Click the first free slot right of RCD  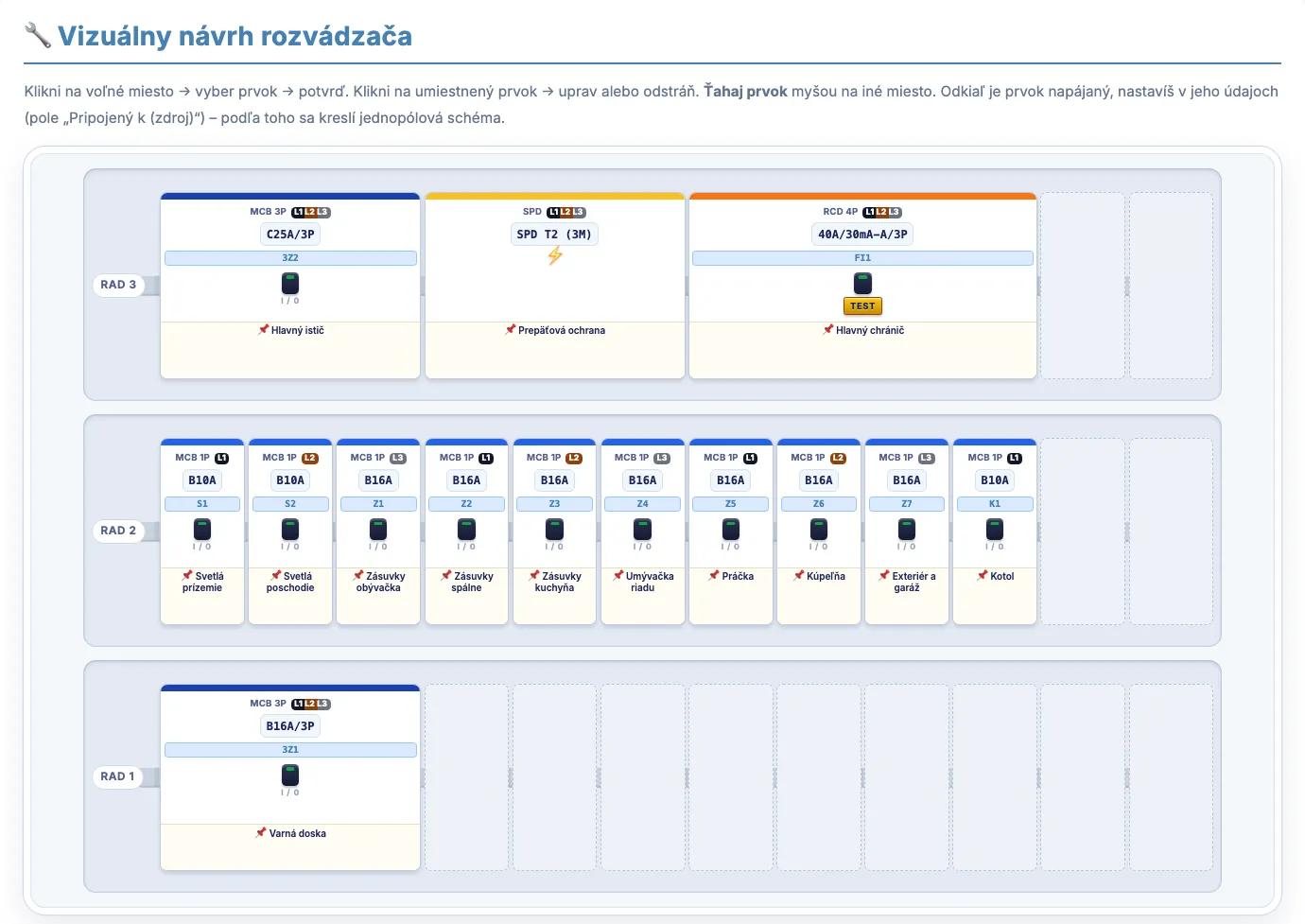tap(1083, 286)
